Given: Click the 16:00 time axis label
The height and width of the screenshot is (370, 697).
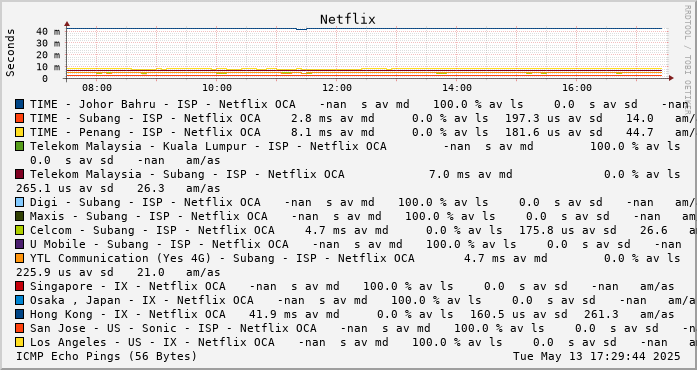Looking at the screenshot, I should click(577, 88).
